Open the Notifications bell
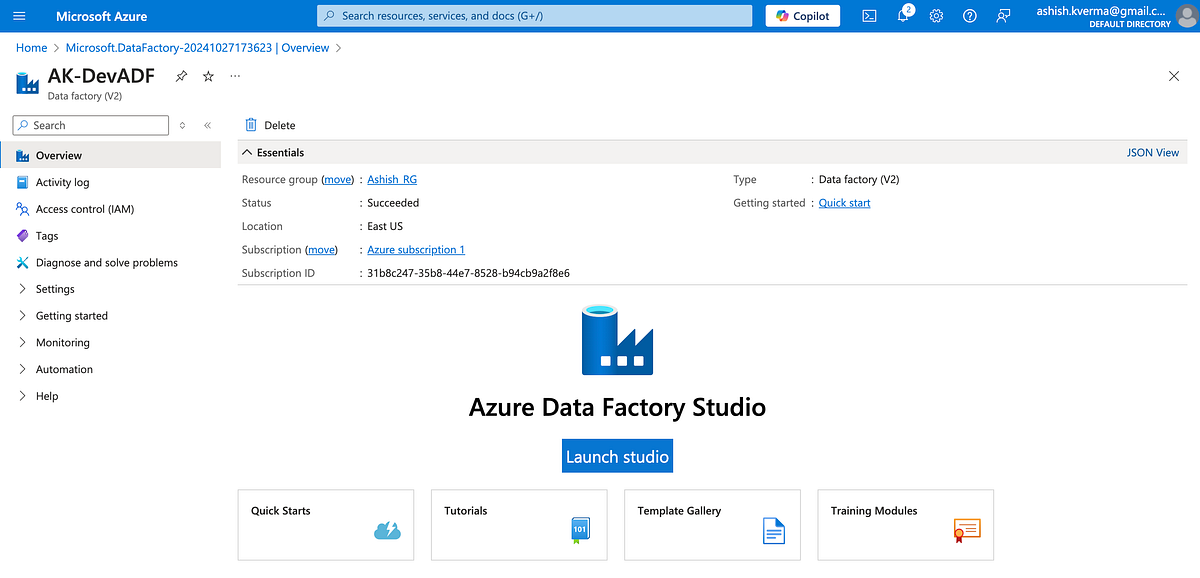 [902, 16]
